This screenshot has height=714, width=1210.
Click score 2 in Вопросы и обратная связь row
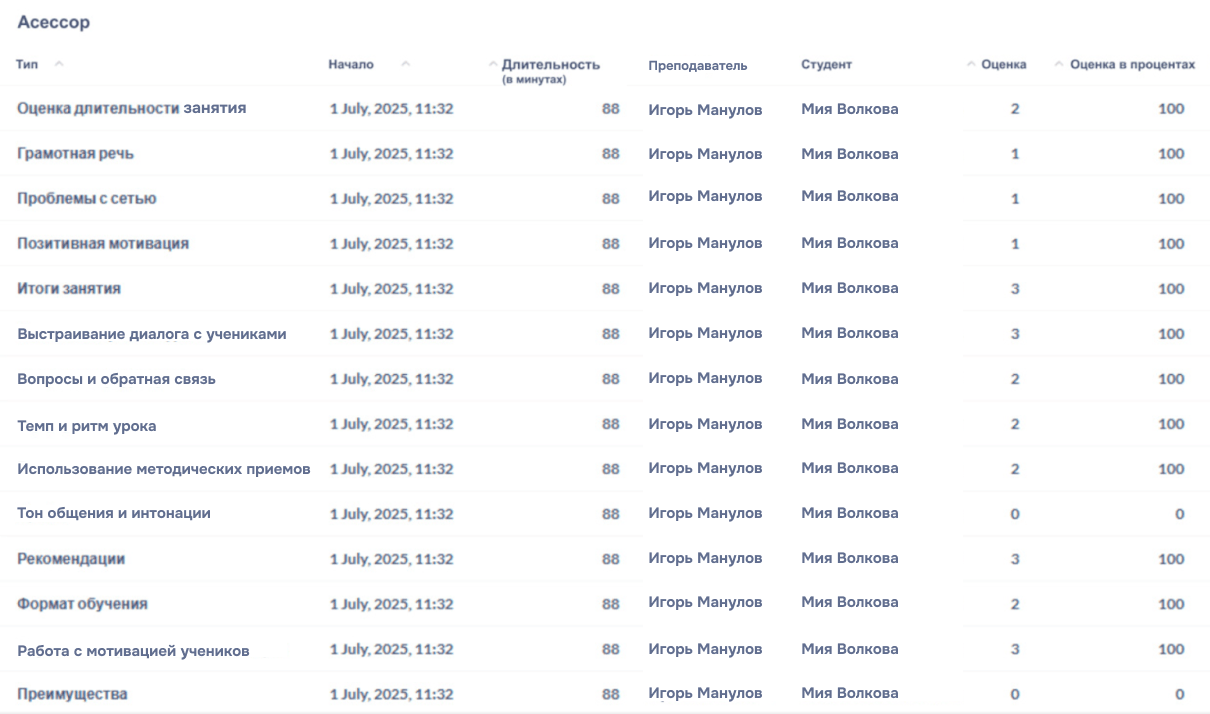[1015, 379]
